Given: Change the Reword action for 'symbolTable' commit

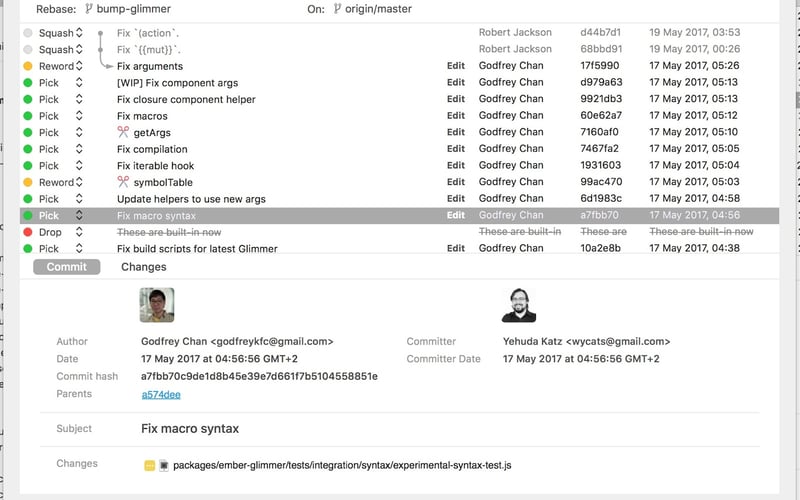Looking at the screenshot, I should pos(79,182).
